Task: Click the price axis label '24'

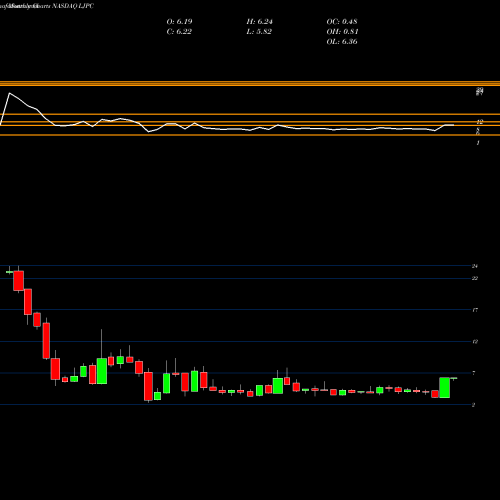Action: 475,266
